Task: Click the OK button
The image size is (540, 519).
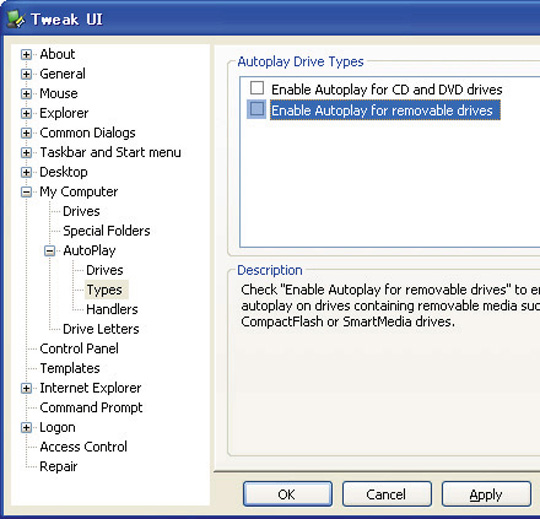Action: (288, 494)
